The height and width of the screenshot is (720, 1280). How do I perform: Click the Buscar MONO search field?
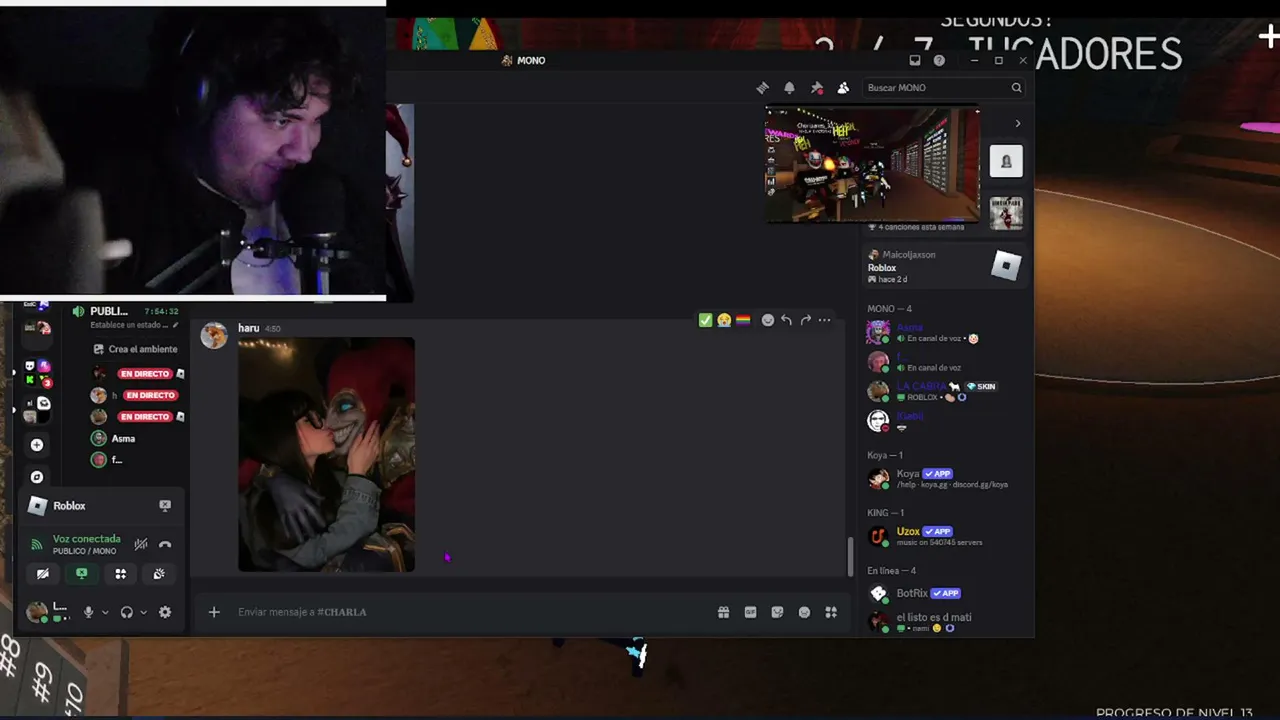(944, 88)
